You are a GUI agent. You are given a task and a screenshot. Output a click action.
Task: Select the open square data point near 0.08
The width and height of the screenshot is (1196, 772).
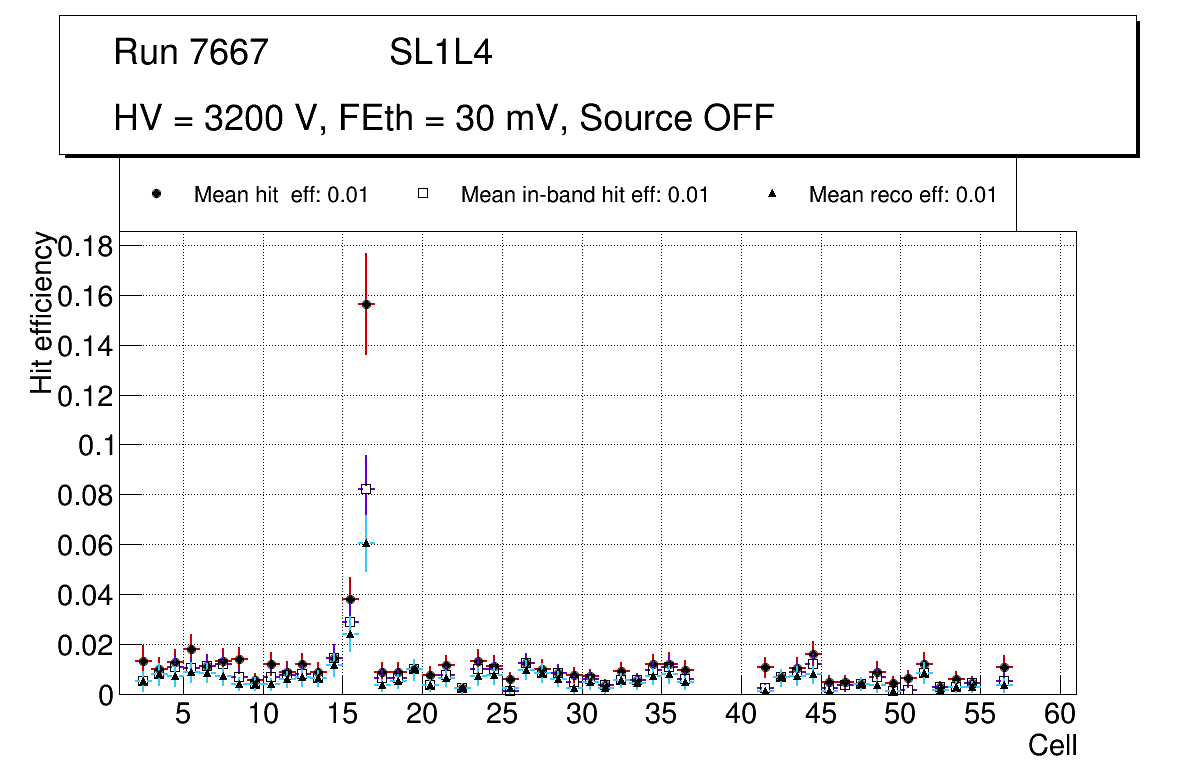(366, 489)
